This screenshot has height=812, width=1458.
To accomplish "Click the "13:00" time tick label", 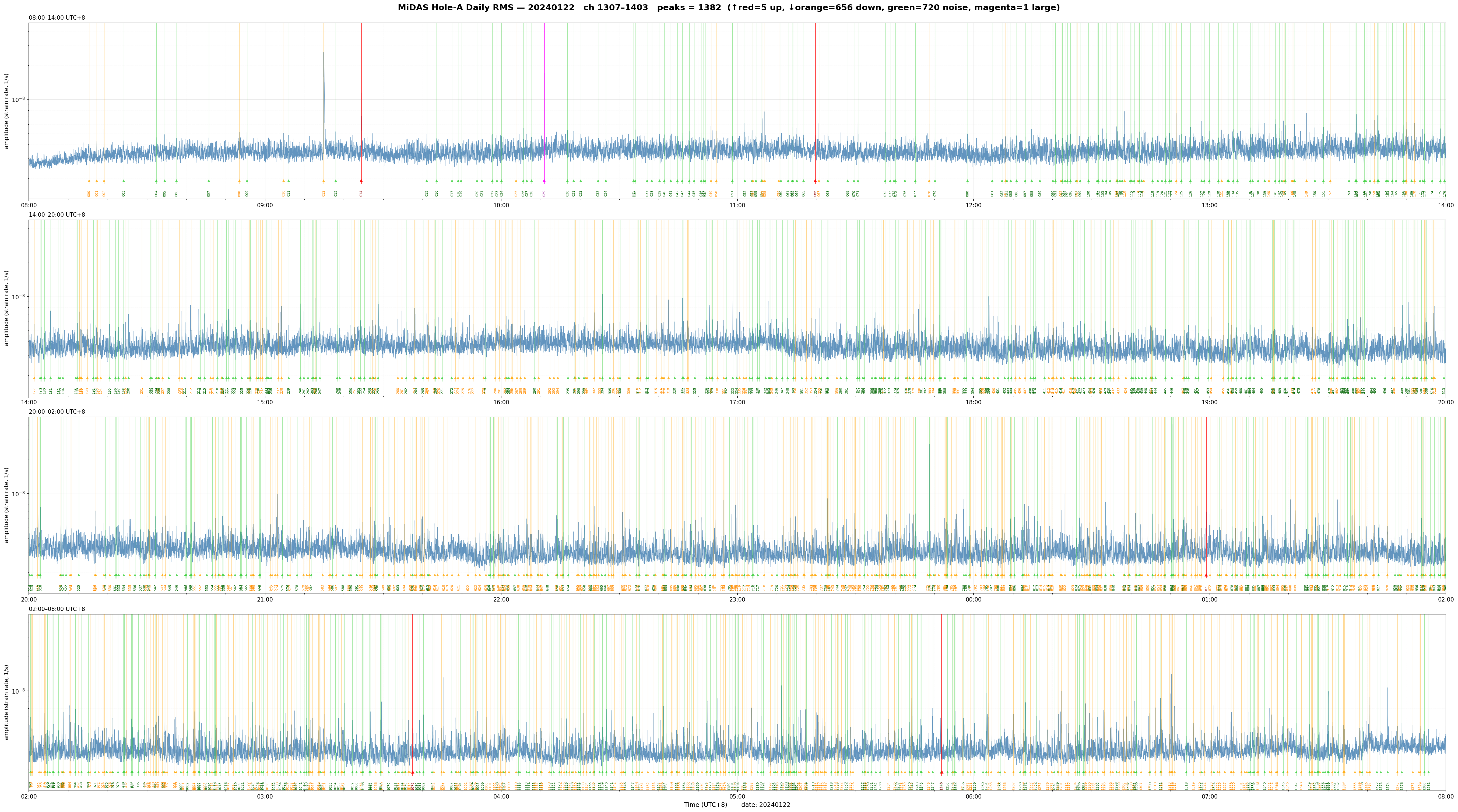I will tap(1210, 205).
